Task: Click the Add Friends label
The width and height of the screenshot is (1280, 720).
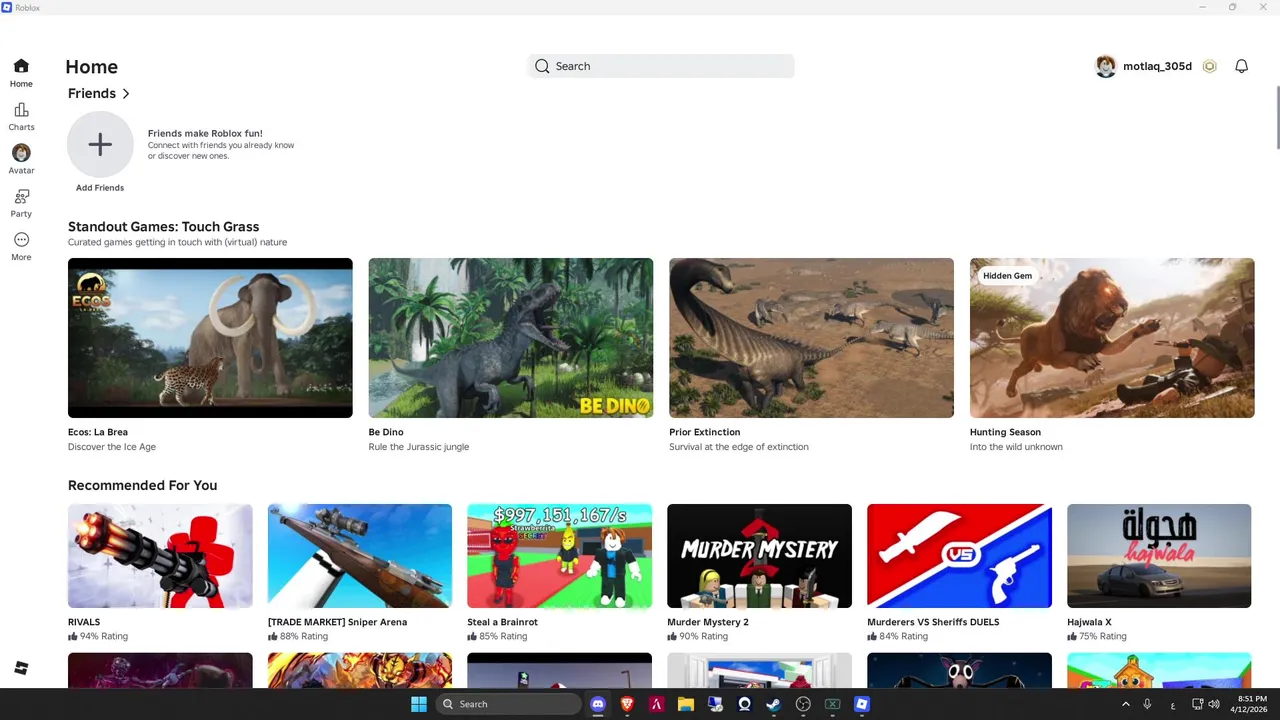Action: tap(100, 188)
